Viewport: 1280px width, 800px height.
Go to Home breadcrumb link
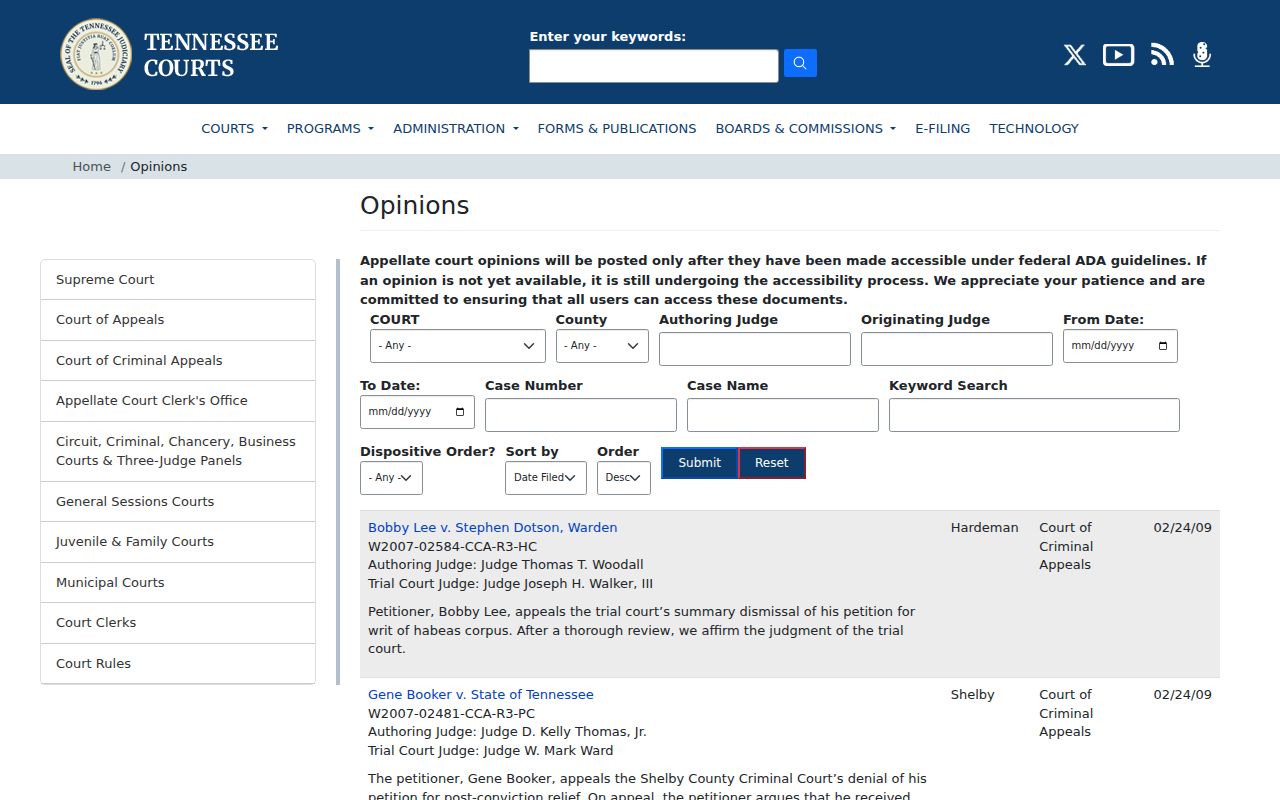click(x=91, y=167)
